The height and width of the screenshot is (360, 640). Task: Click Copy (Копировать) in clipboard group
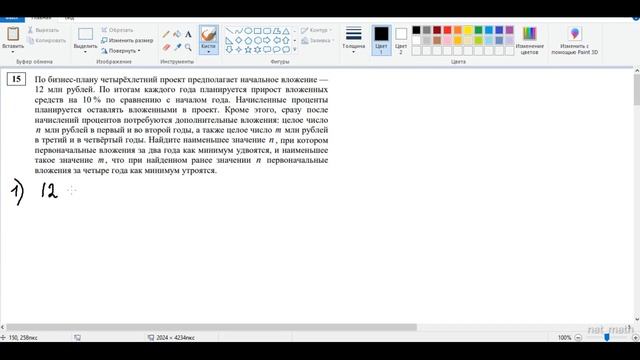[x=46, y=40]
